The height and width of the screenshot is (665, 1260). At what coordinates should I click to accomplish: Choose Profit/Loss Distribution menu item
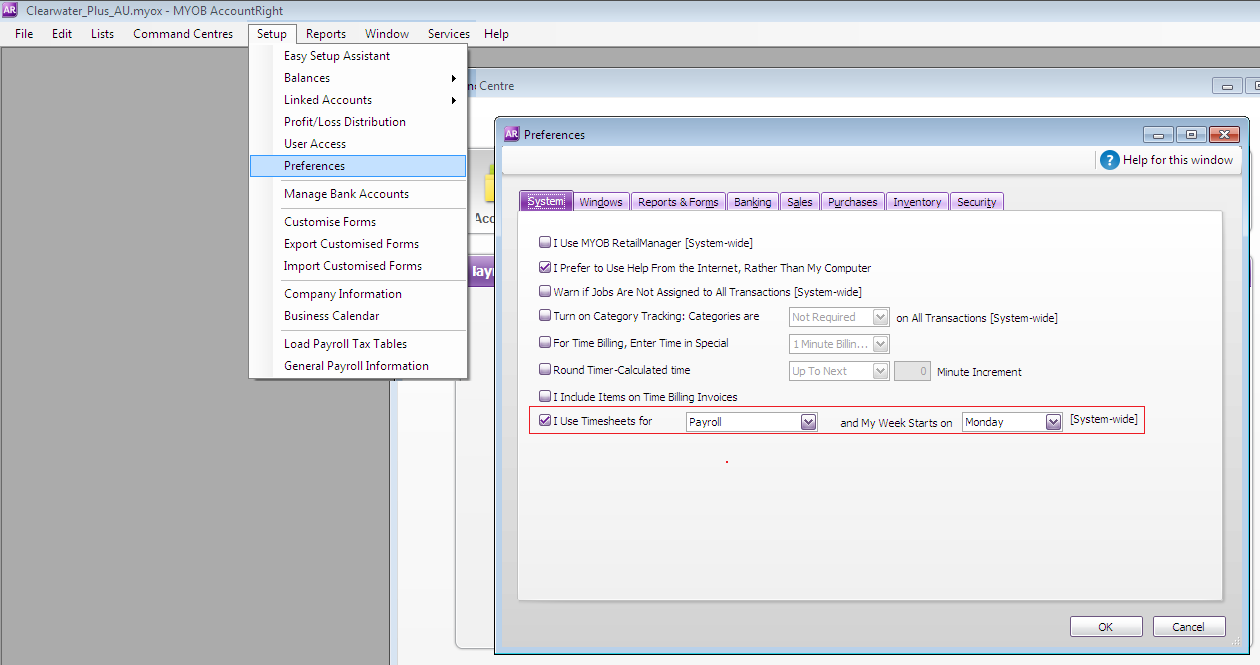pyautogui.click(x=358, y=122)
